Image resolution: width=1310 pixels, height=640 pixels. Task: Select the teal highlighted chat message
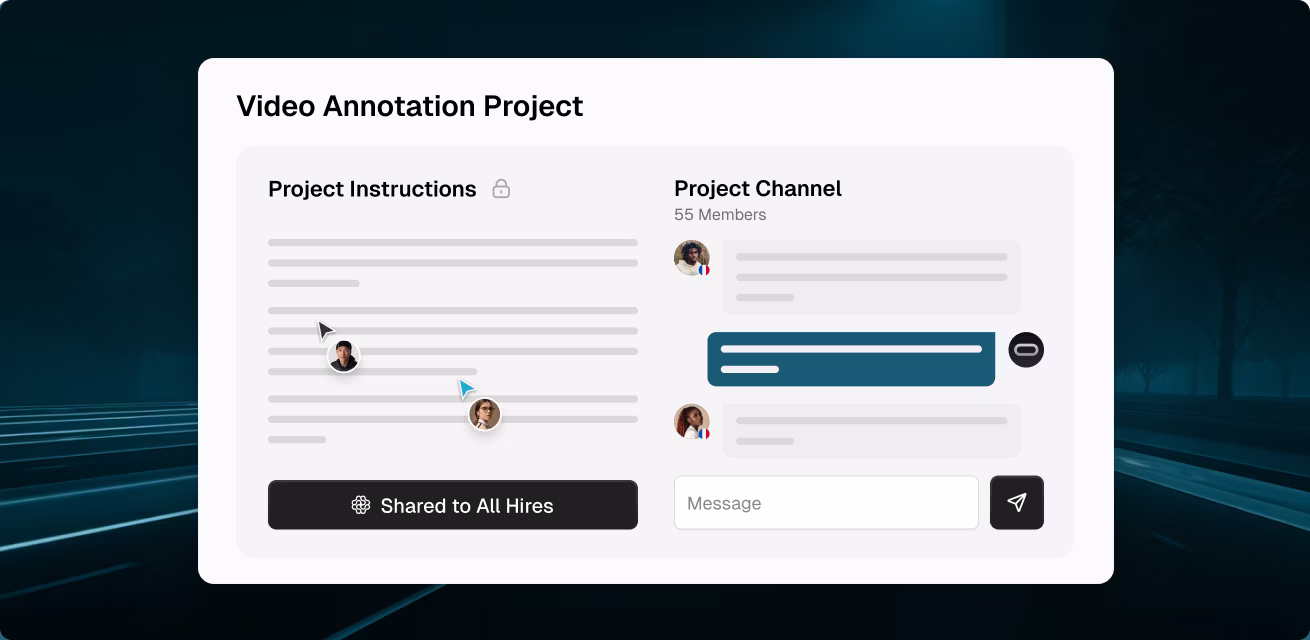coord(851,359)
